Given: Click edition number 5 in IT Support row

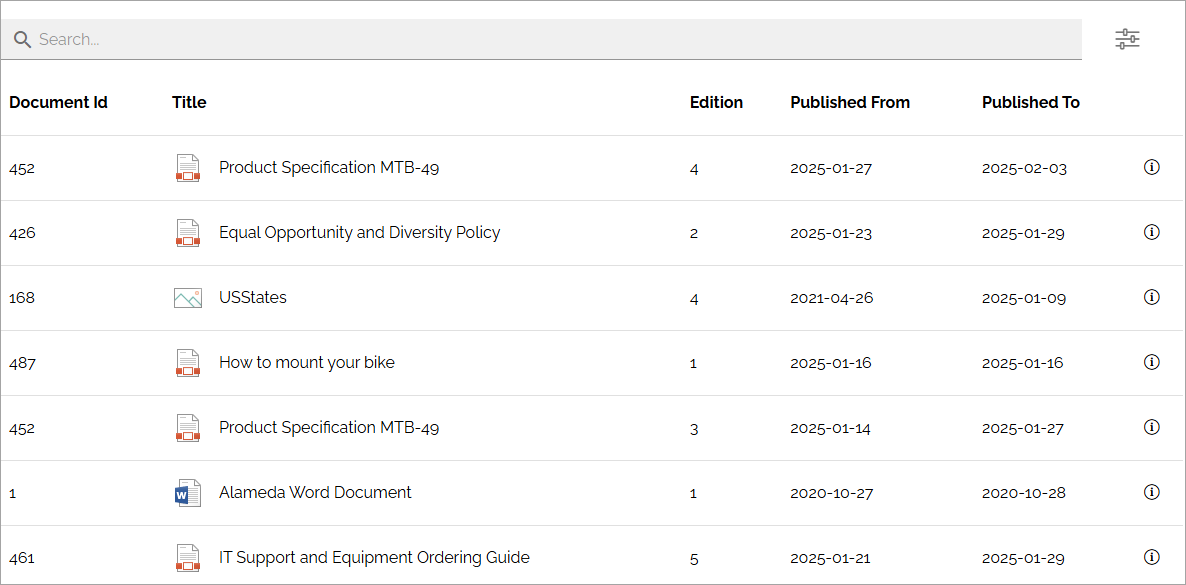Looking at the screenshot, I should (x=694, y=559).
